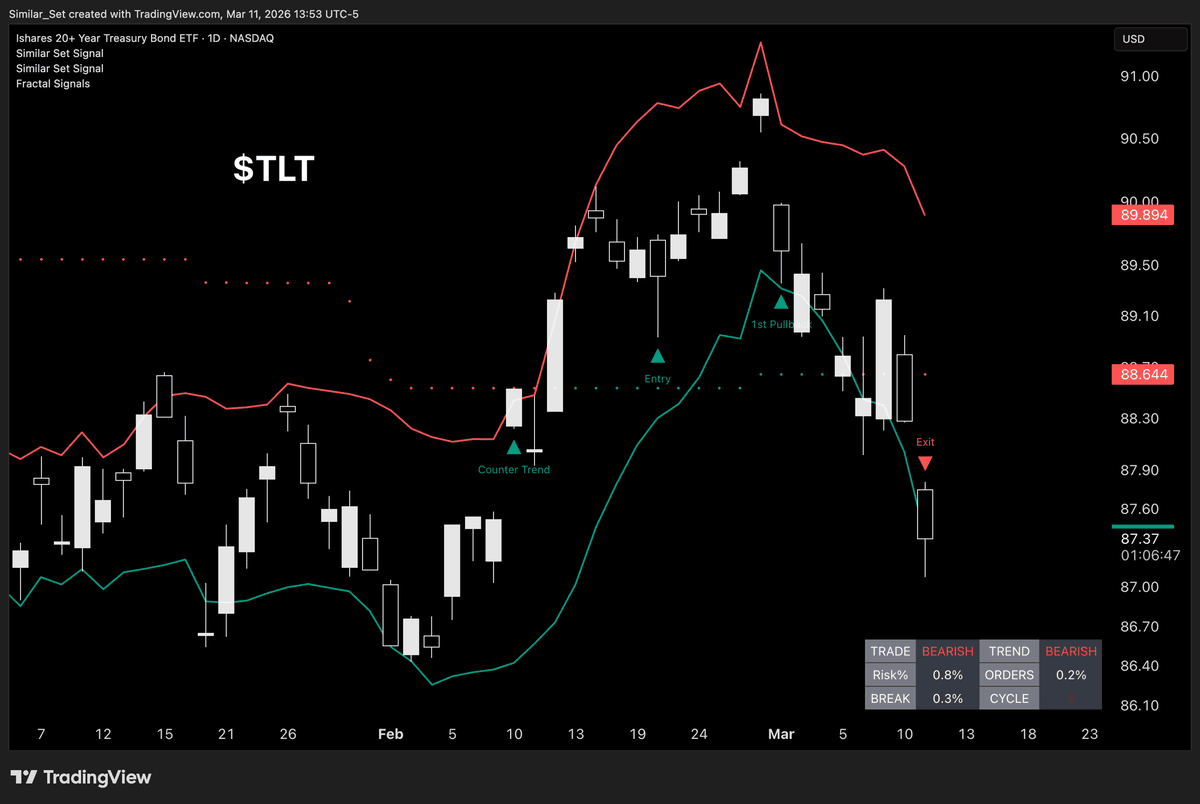Click the Mar label on time axis

(x=781, y=734)
